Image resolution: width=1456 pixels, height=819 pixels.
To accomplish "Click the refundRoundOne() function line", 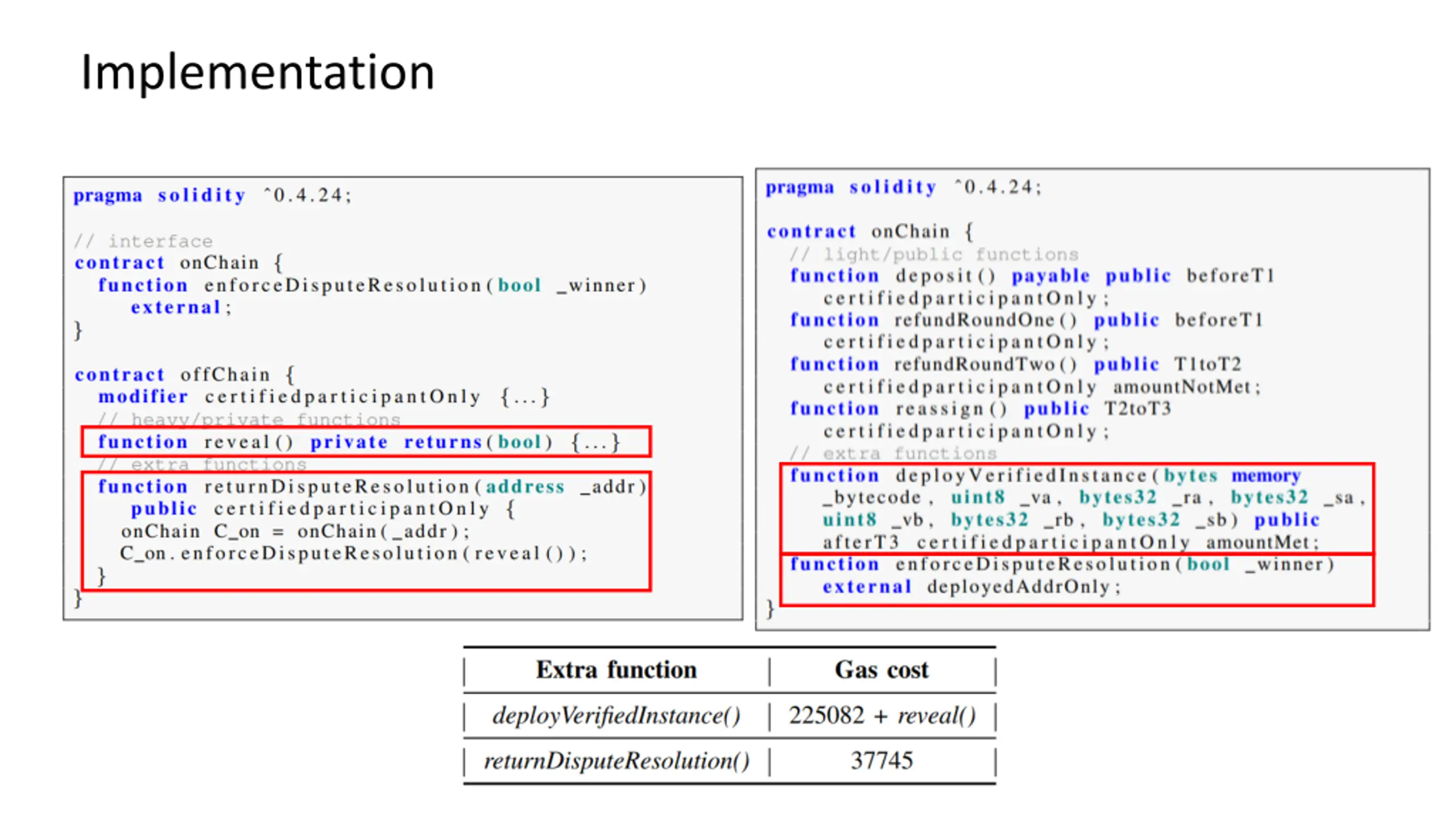I will [x=1026, y=331].
